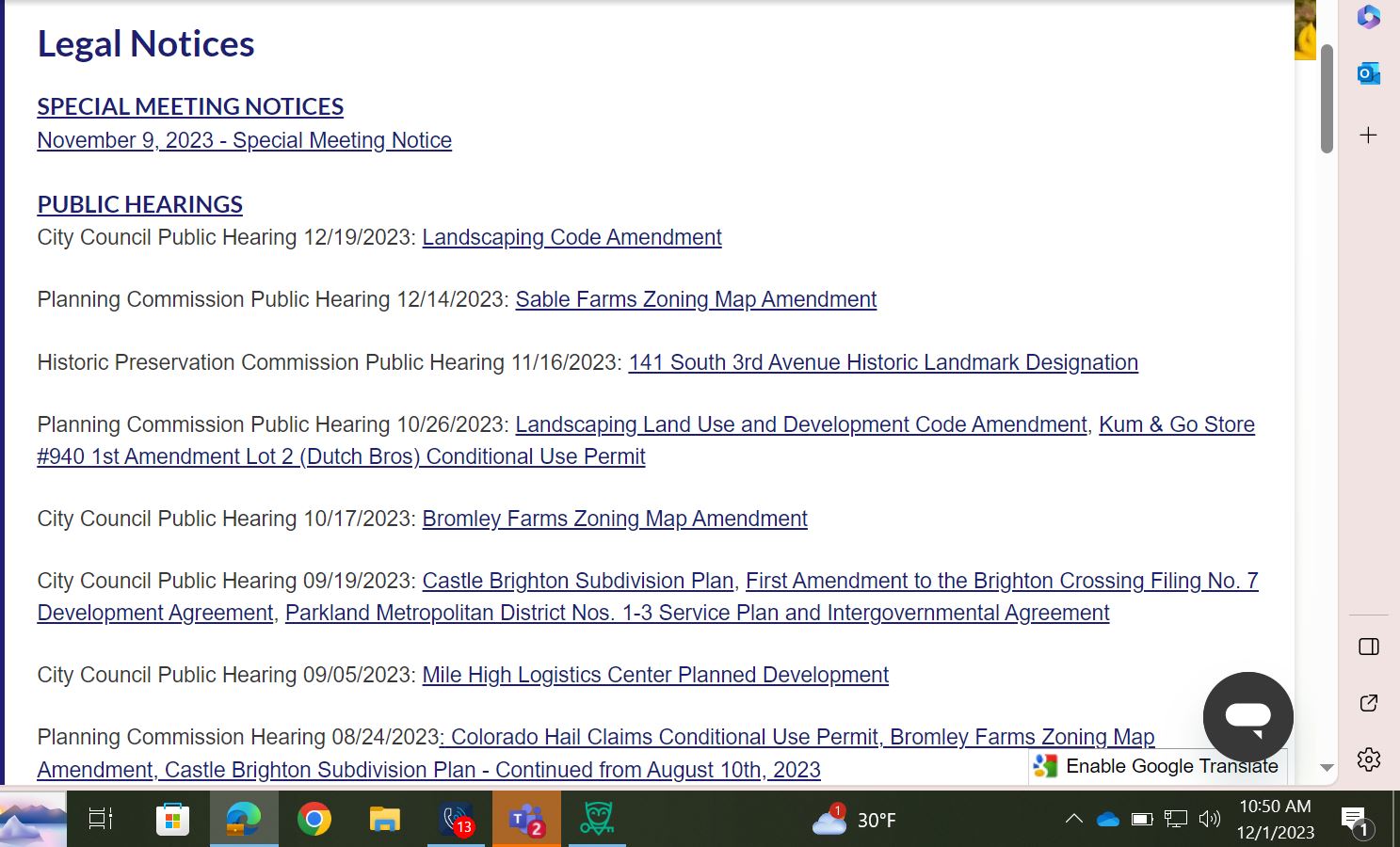1400x847 pixels.
Task: Open Microsoft Store from the taskbar
Action: 172,820
